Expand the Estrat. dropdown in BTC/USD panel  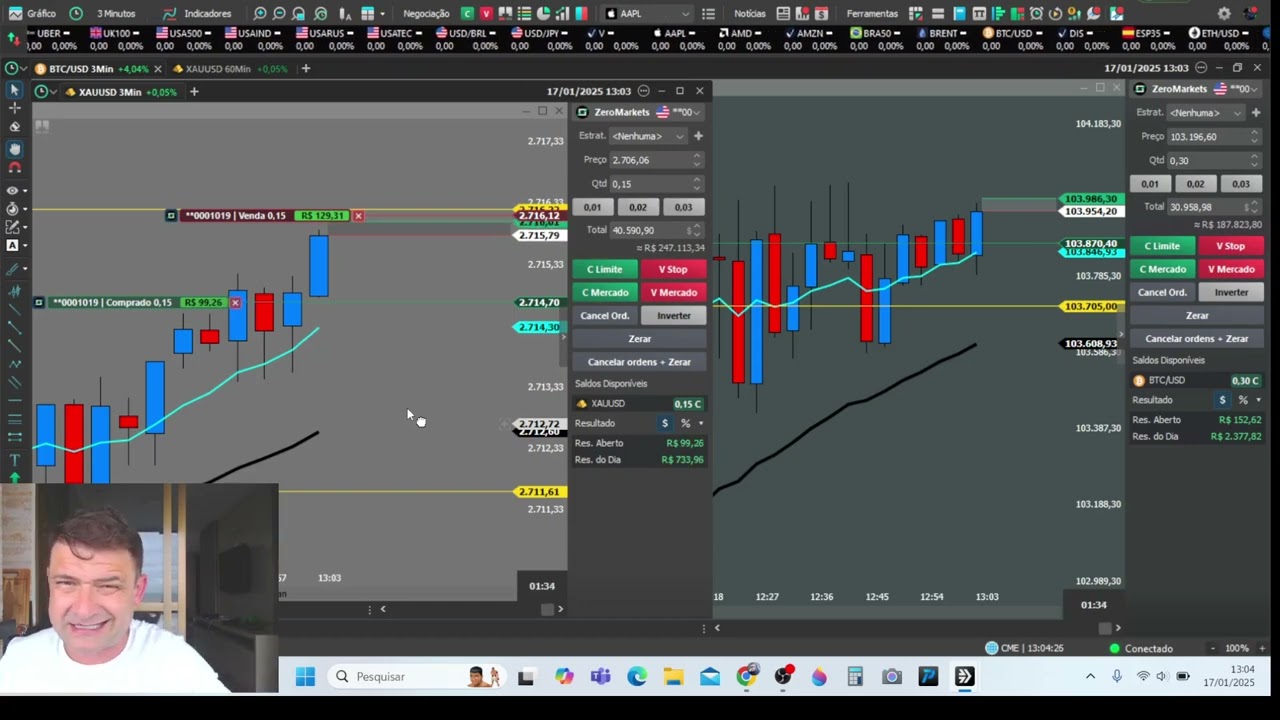coord(1206,113)
